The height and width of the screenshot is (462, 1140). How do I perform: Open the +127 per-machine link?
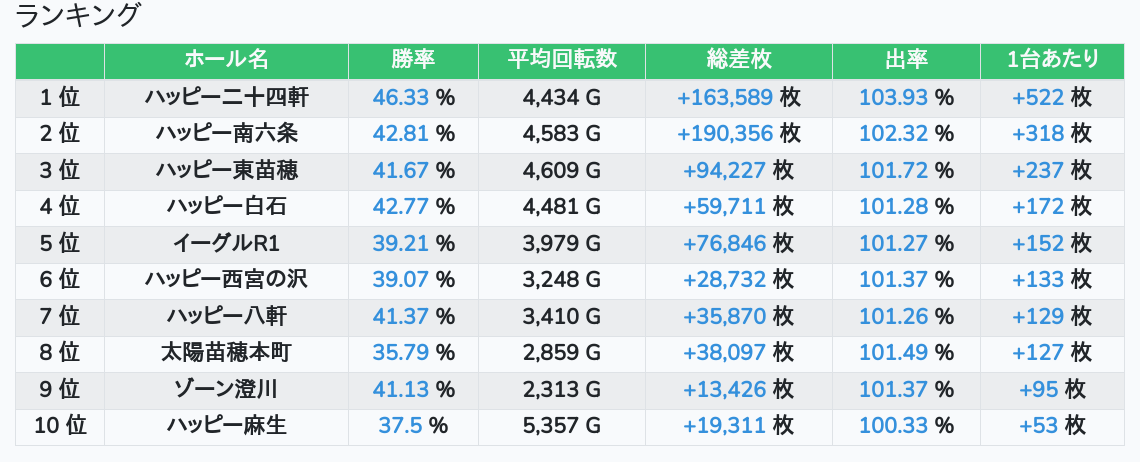pos(1038,353)
